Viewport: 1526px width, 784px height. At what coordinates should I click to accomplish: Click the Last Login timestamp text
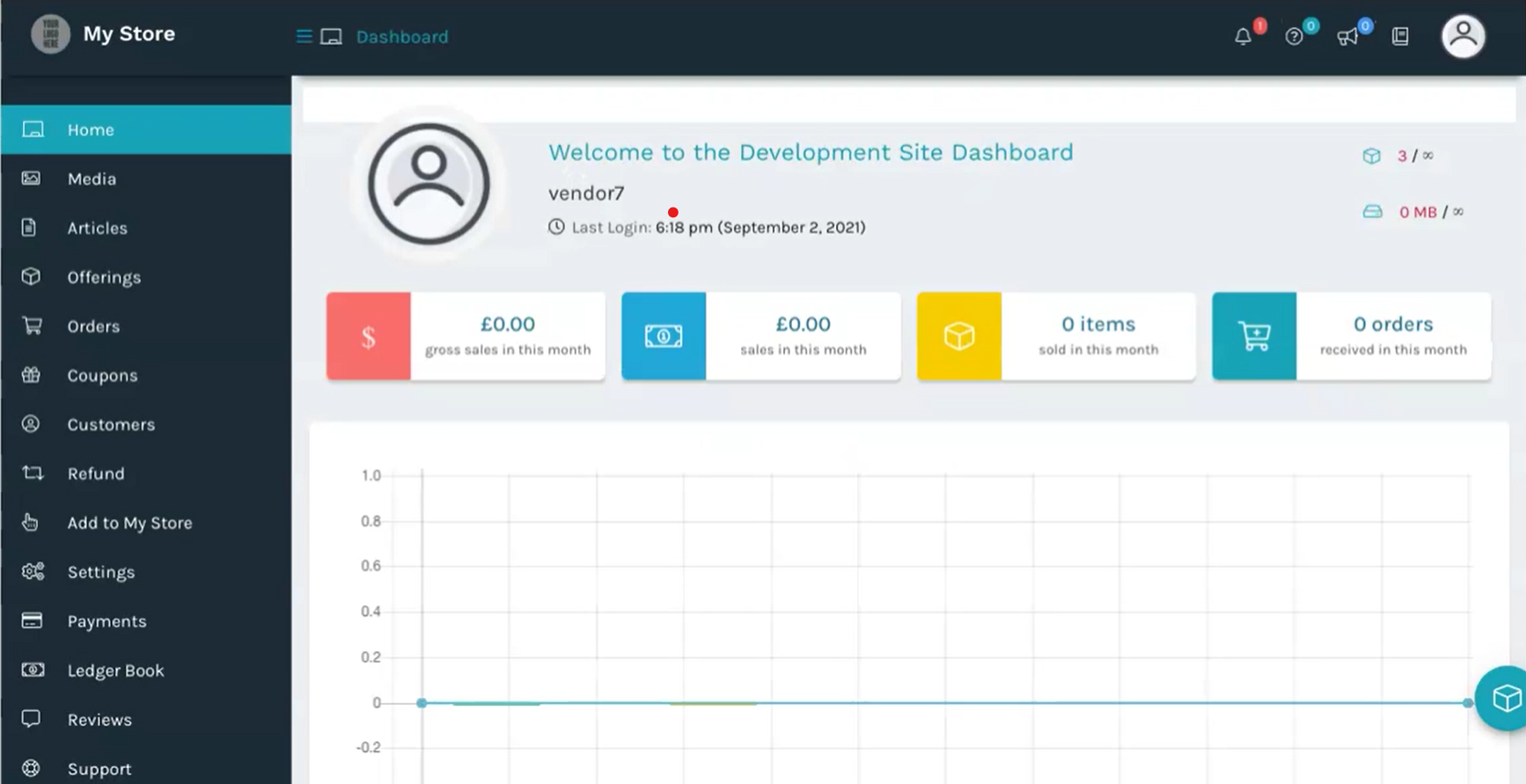[760, 227]
